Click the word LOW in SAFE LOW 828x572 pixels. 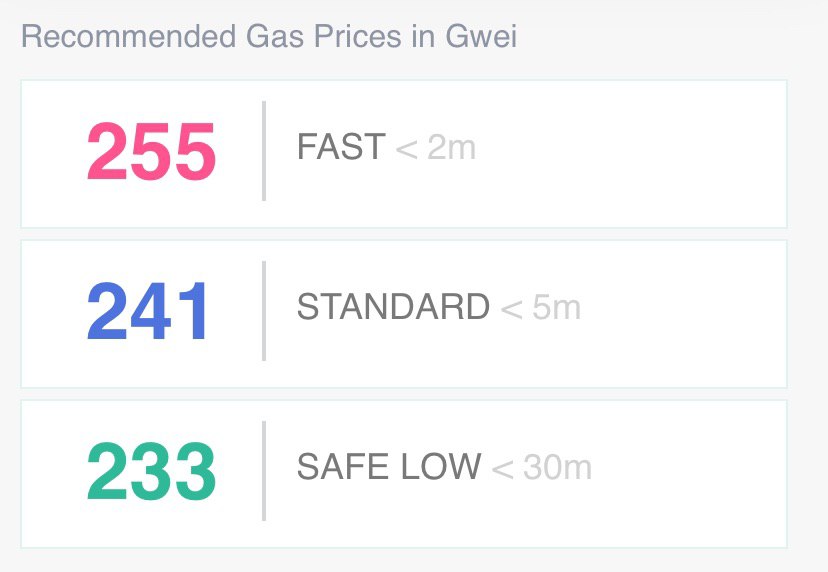point(440,466)
